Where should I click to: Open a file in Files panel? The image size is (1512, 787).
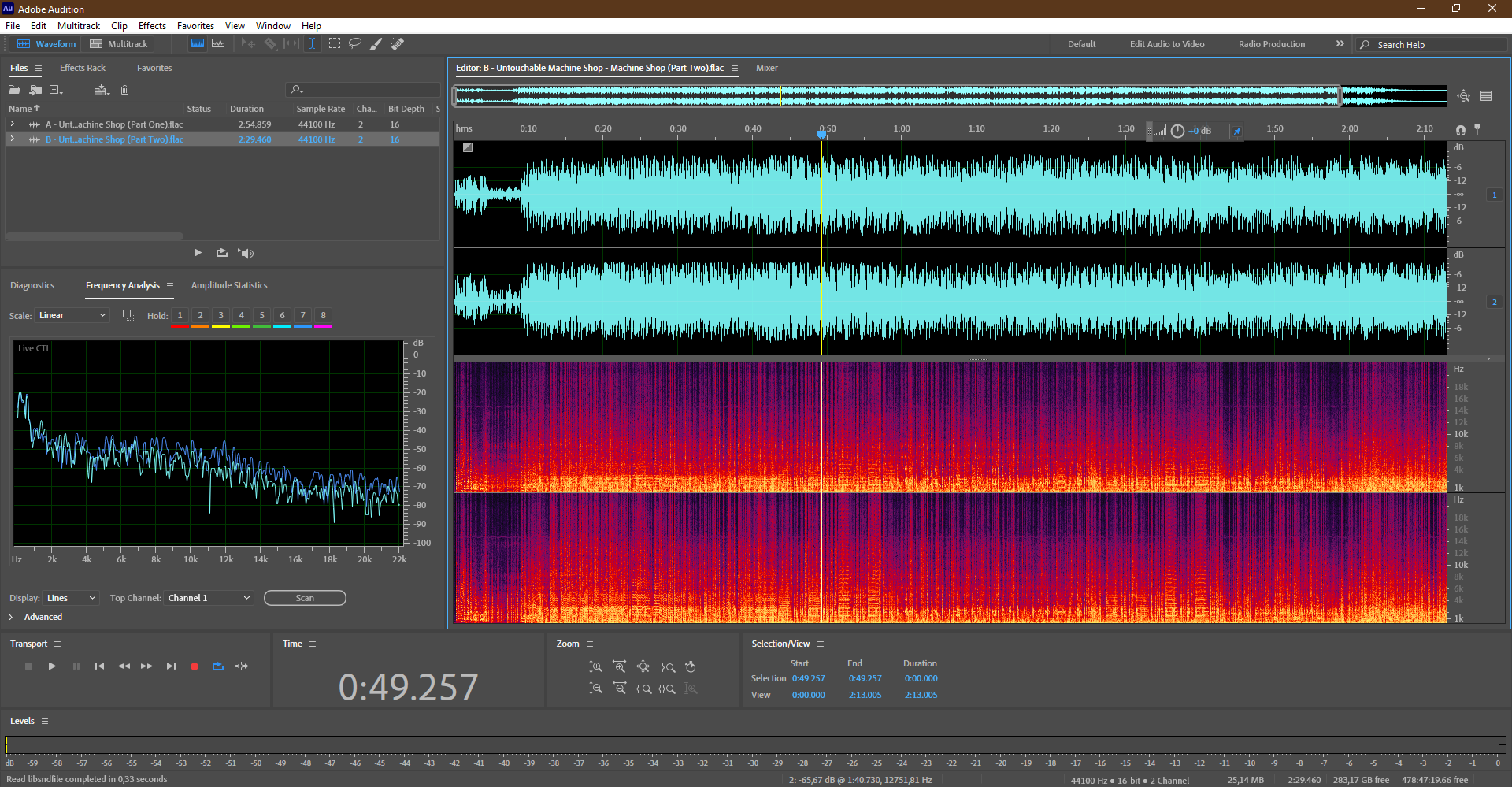coord(14,90)
